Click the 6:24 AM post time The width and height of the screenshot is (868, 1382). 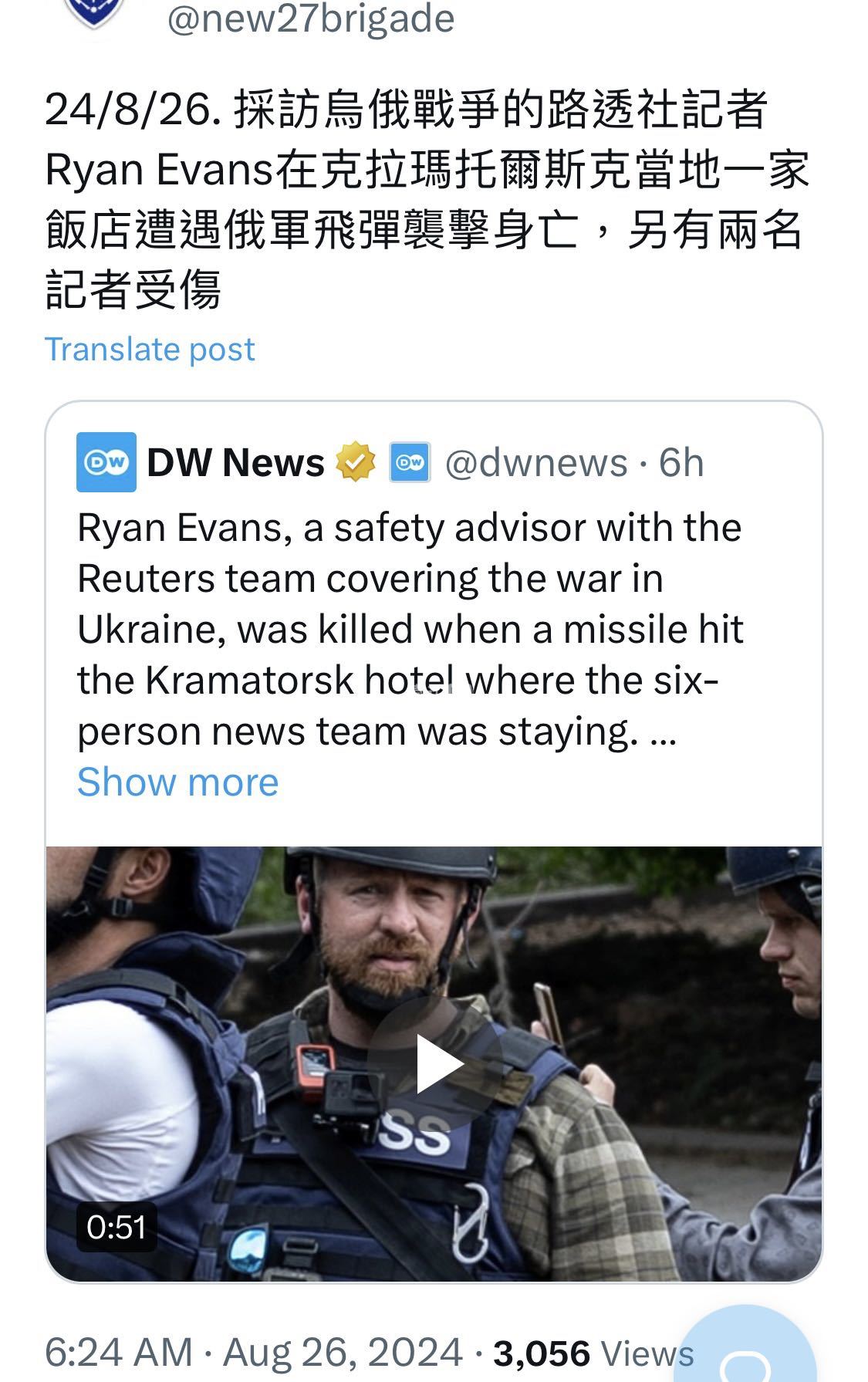pyautogui.click(x=119, y=1352)
